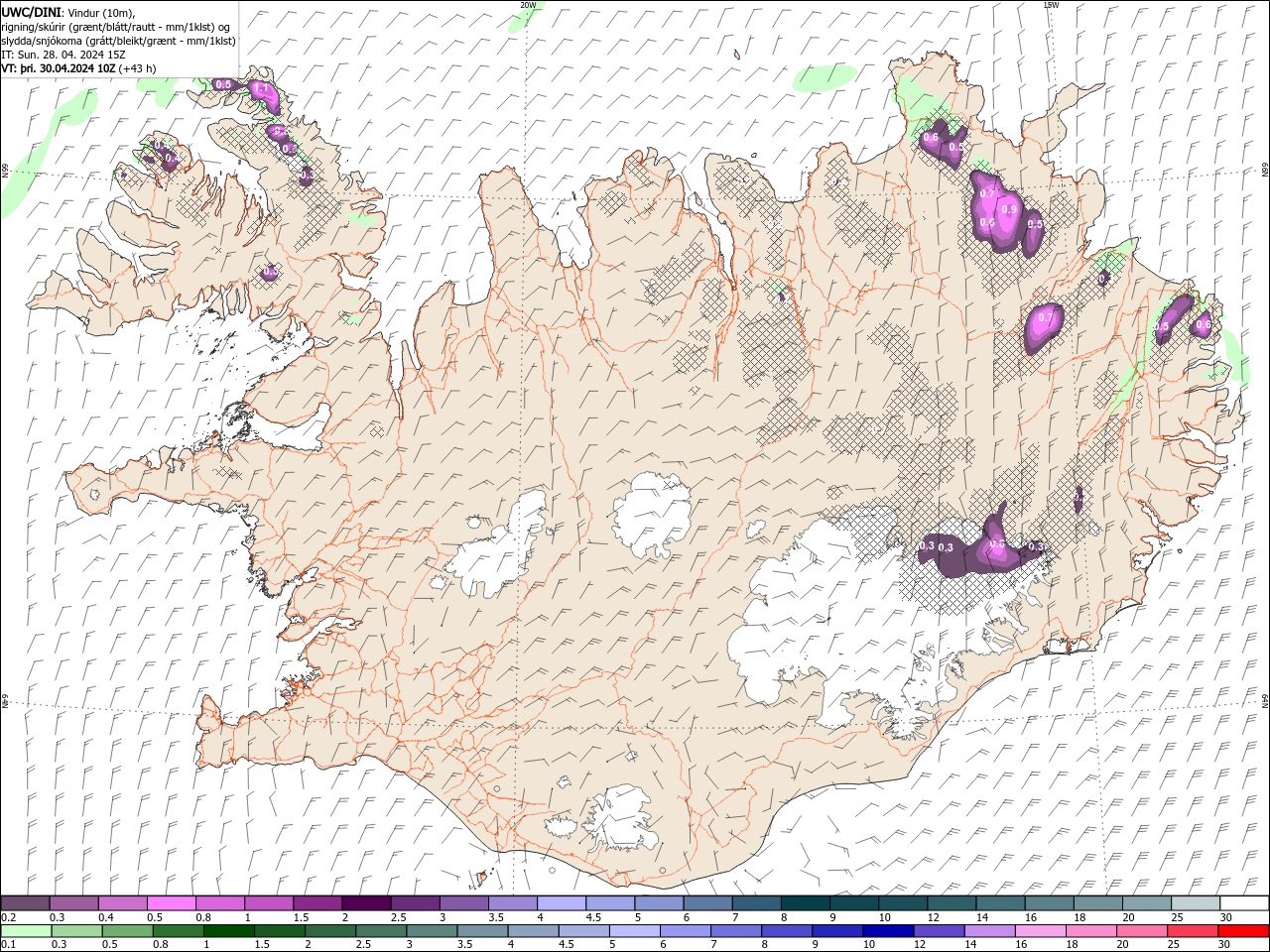Click the UWC/DINI title text
This screenshot has height=952, width=1270.
[34, 12]
